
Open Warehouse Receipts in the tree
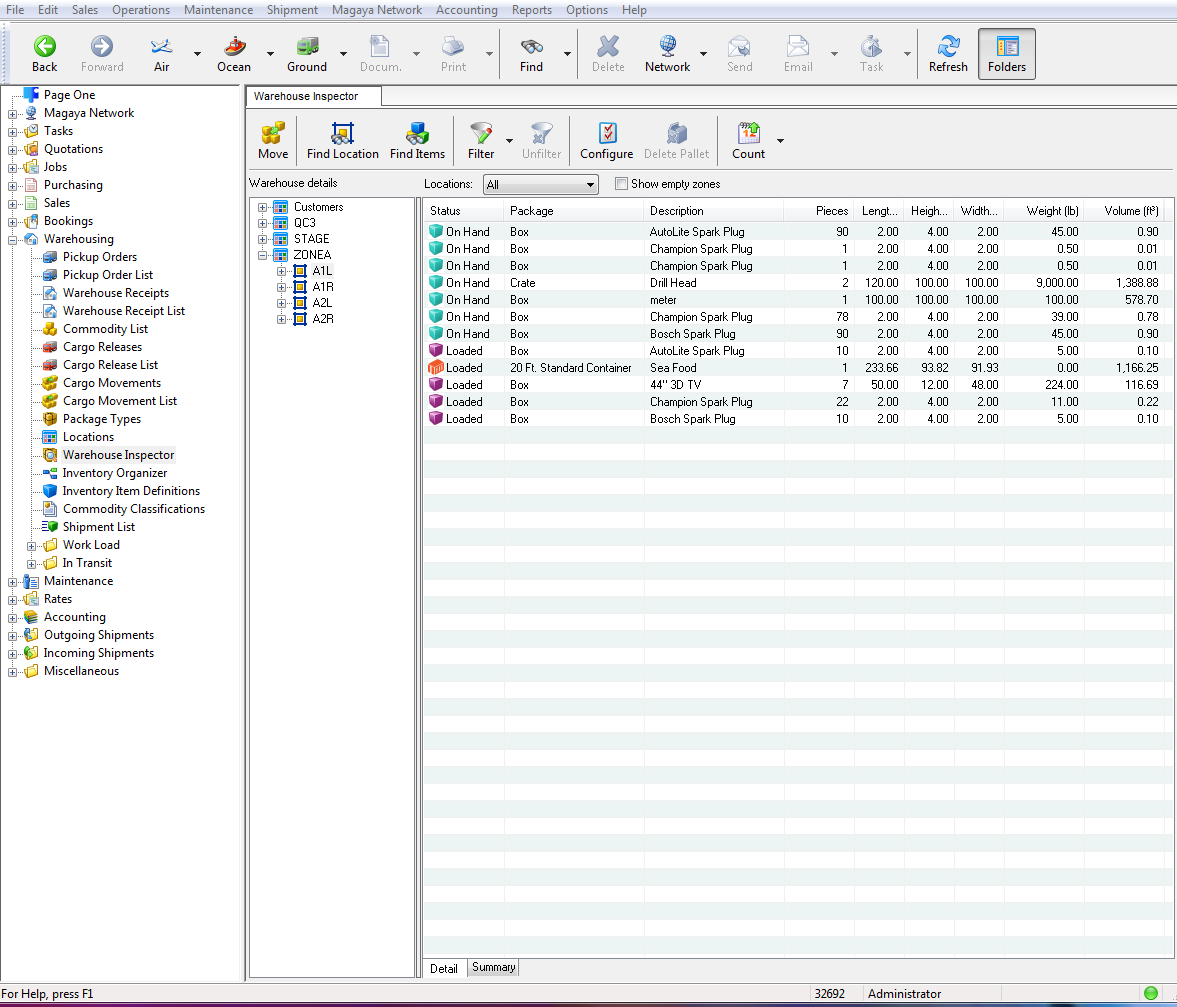click(x=116, y=293)
